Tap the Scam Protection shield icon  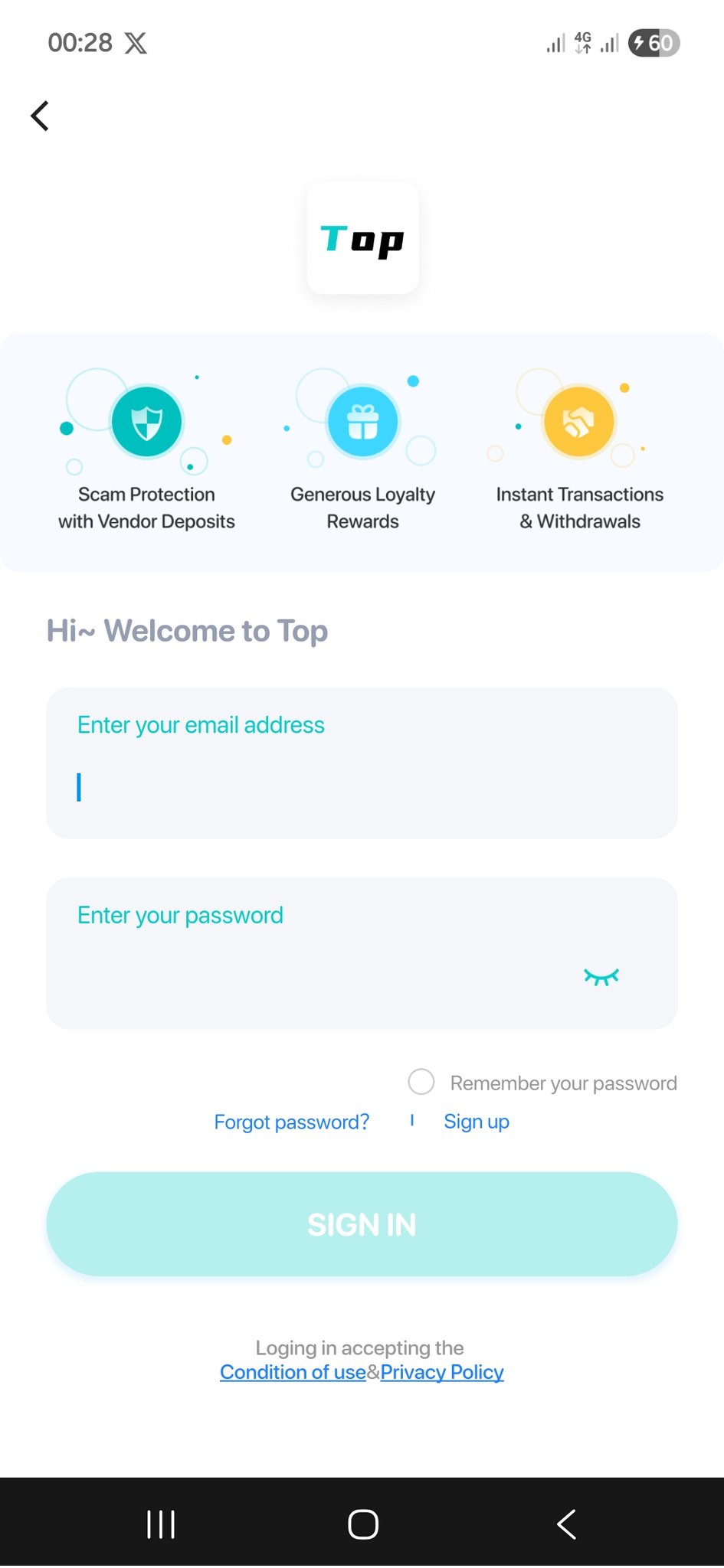tap(146, 422)
